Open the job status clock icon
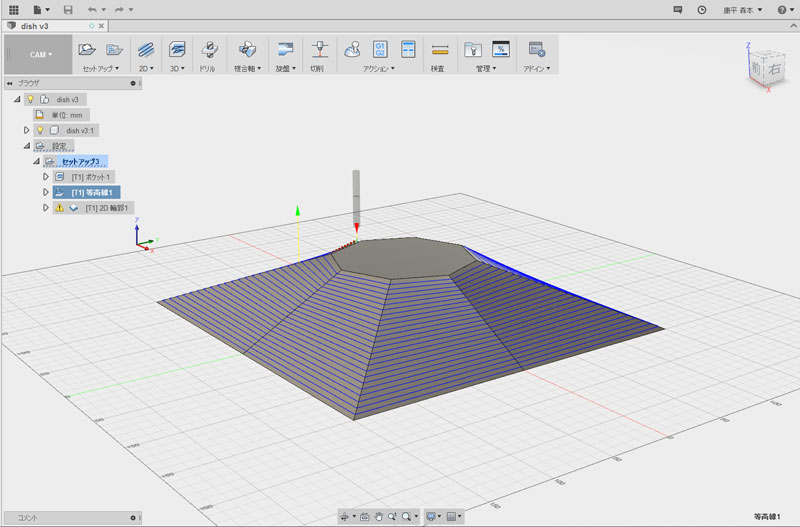Screen dimensions: 800x527 702,10
